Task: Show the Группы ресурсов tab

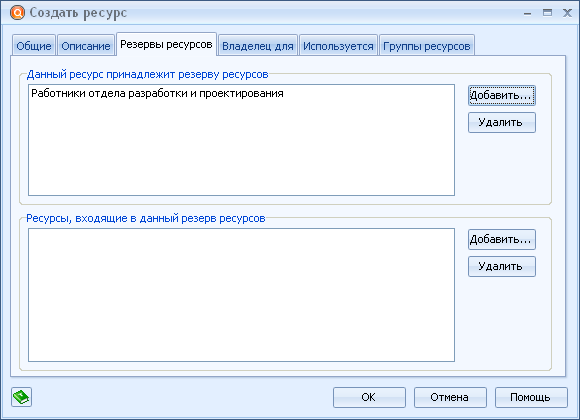Action: pos(426,46)
